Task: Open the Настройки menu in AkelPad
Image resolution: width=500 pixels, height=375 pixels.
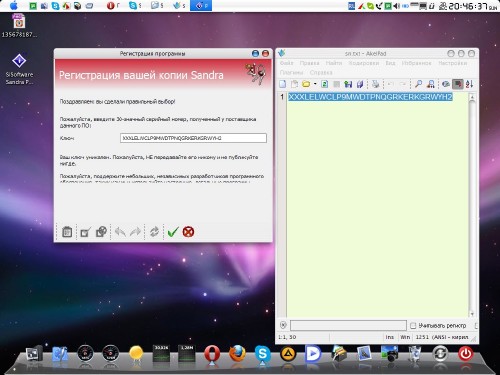Action: (453, 63)
